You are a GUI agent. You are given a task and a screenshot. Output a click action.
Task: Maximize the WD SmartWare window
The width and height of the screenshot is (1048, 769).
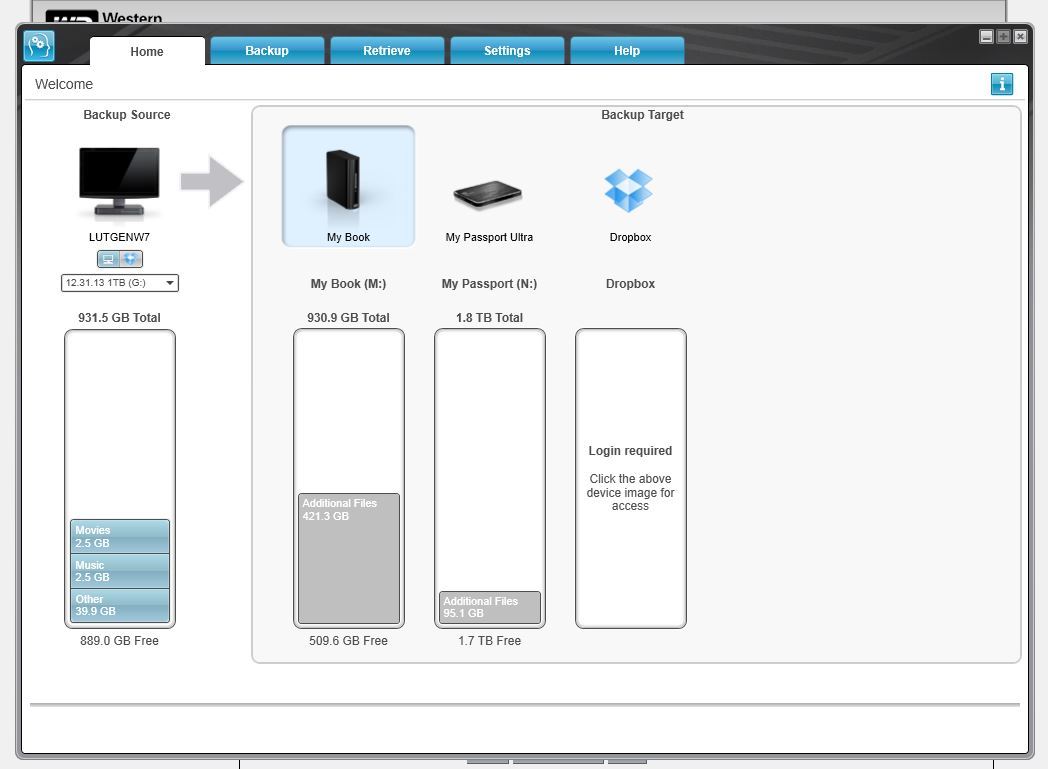(1003, 37)
